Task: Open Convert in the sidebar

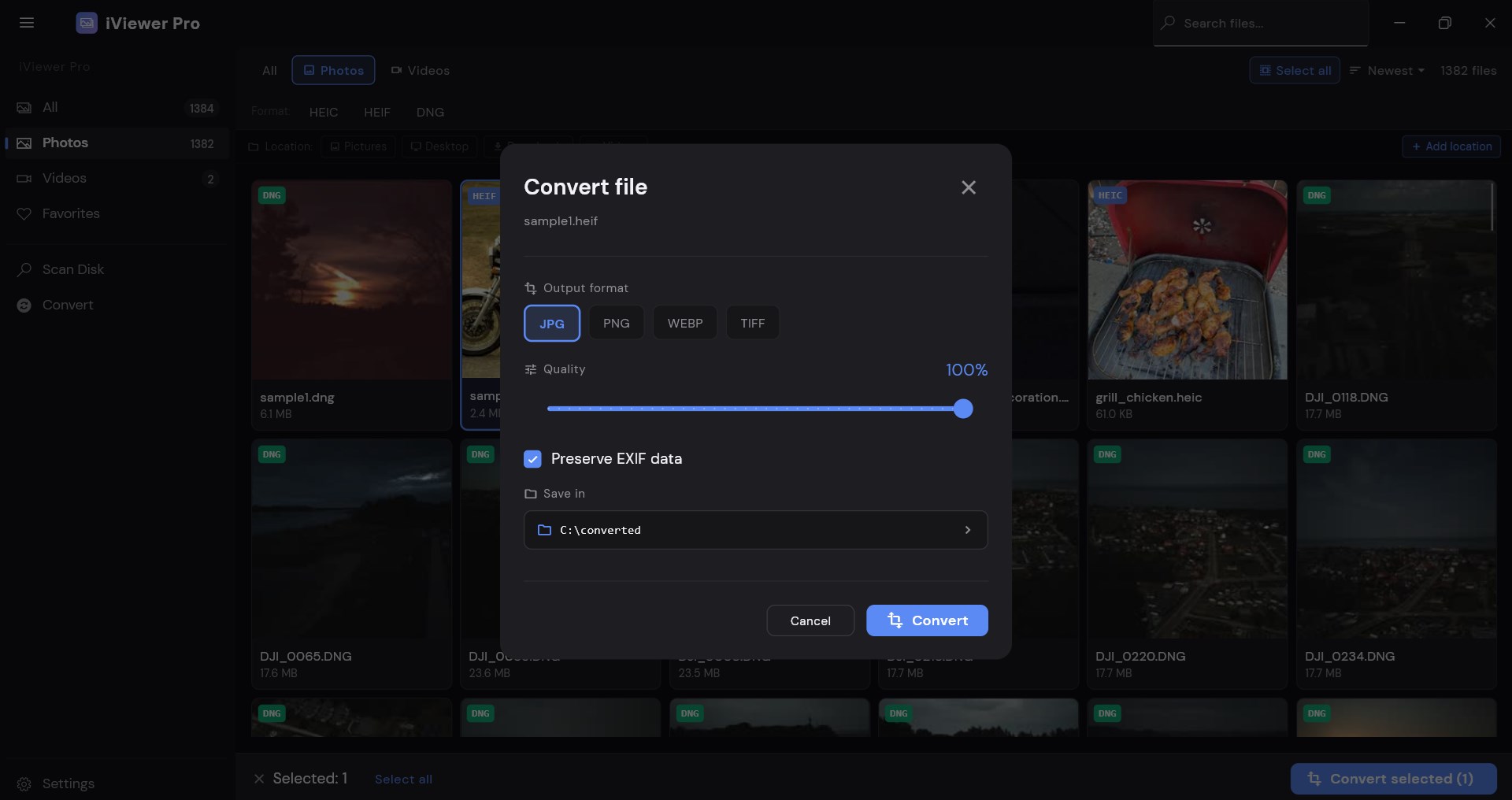Action: click(x=116, y=305)
